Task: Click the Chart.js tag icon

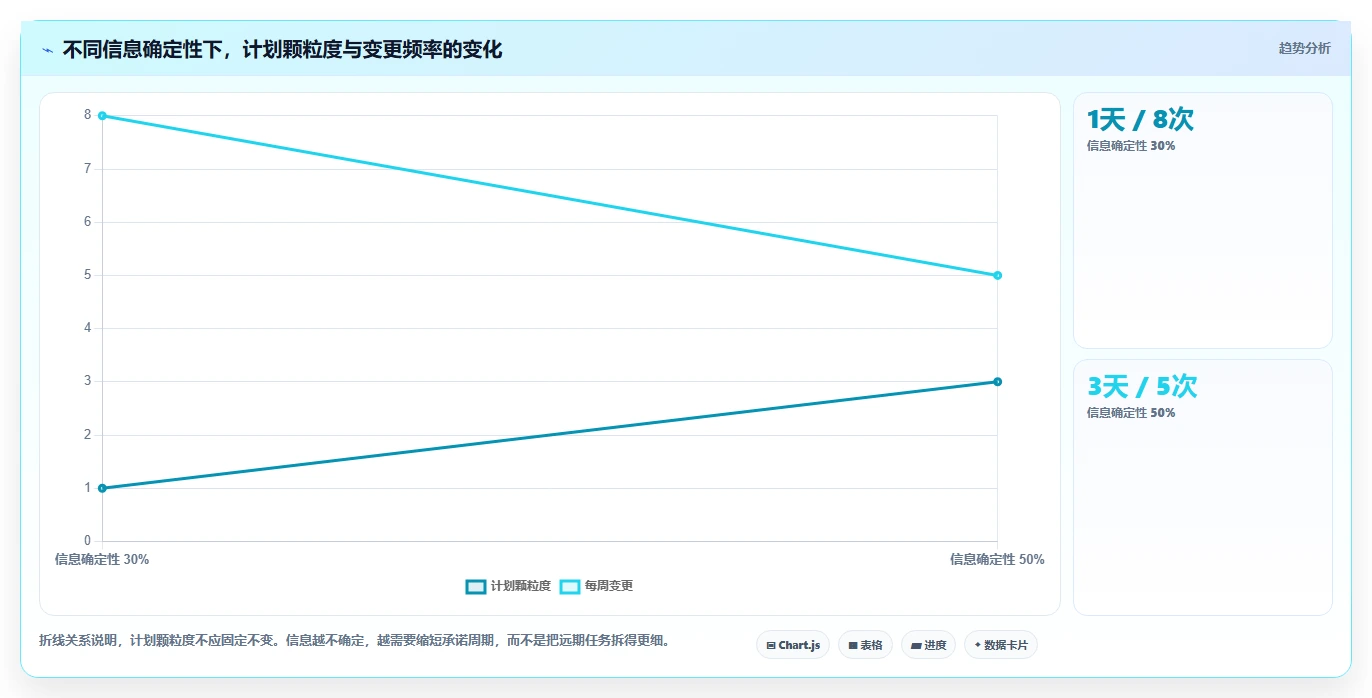Action: pyautogui.click(x=771, y=646)
